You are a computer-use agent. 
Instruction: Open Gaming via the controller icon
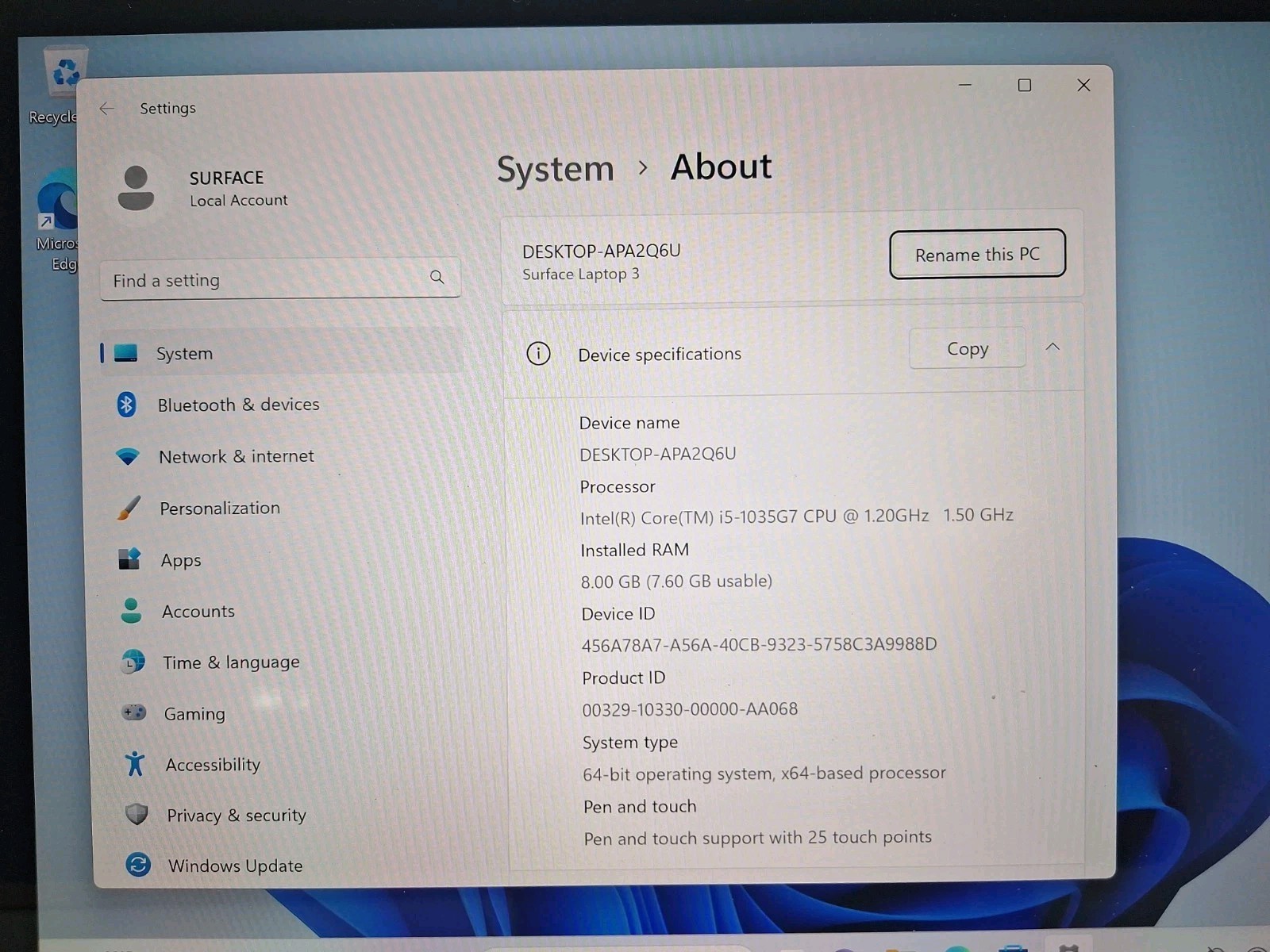(133, 712)
